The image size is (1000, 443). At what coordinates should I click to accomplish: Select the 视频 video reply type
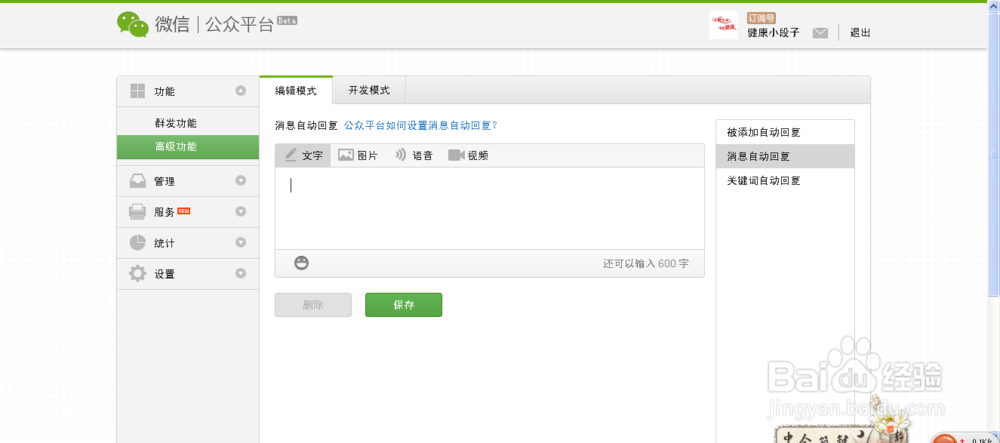(469, 156)
